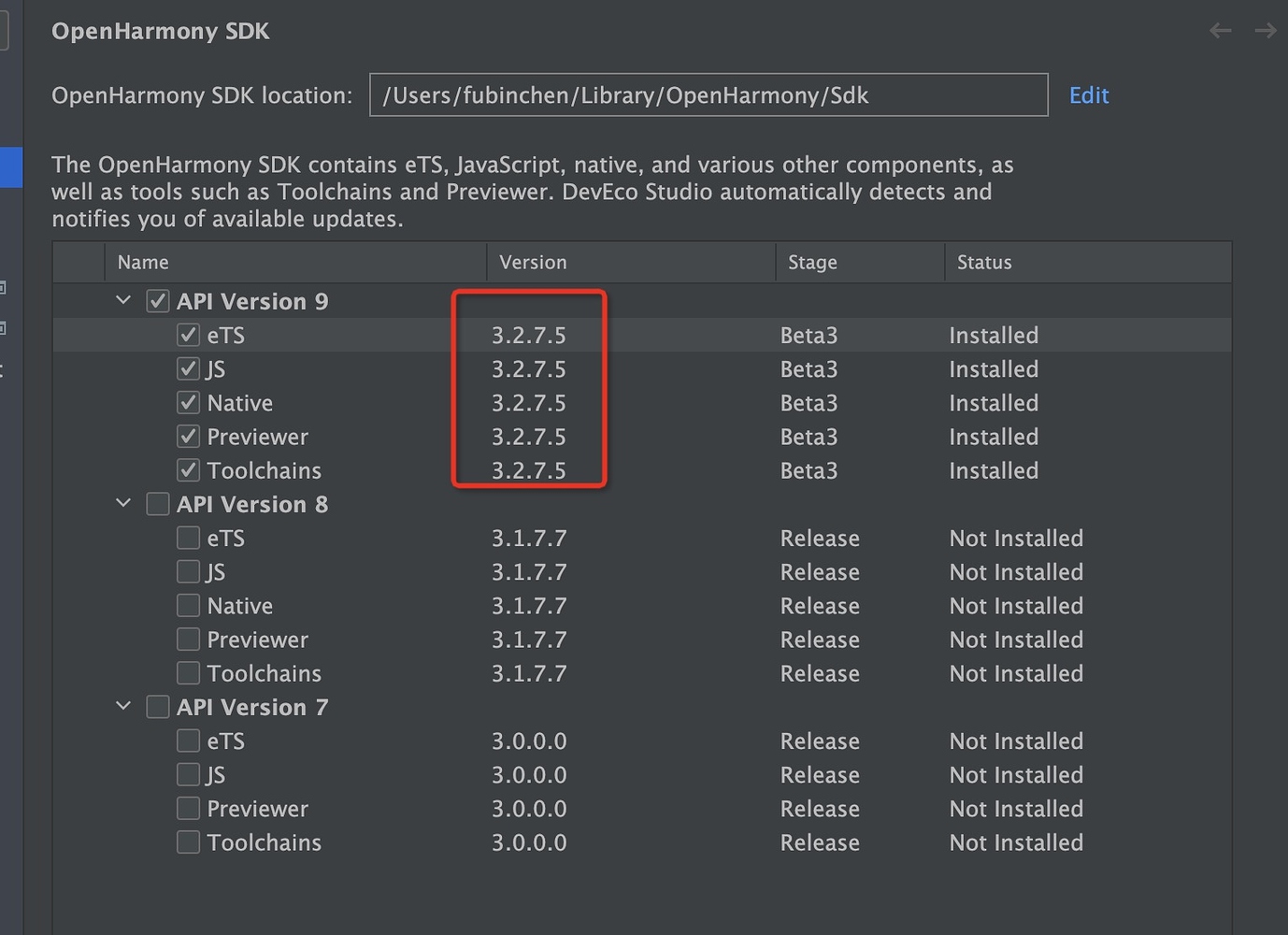The height and width of the screenshot is (935, 1288).
Task: Collapse the API Version 7 section
Action: 122,707
